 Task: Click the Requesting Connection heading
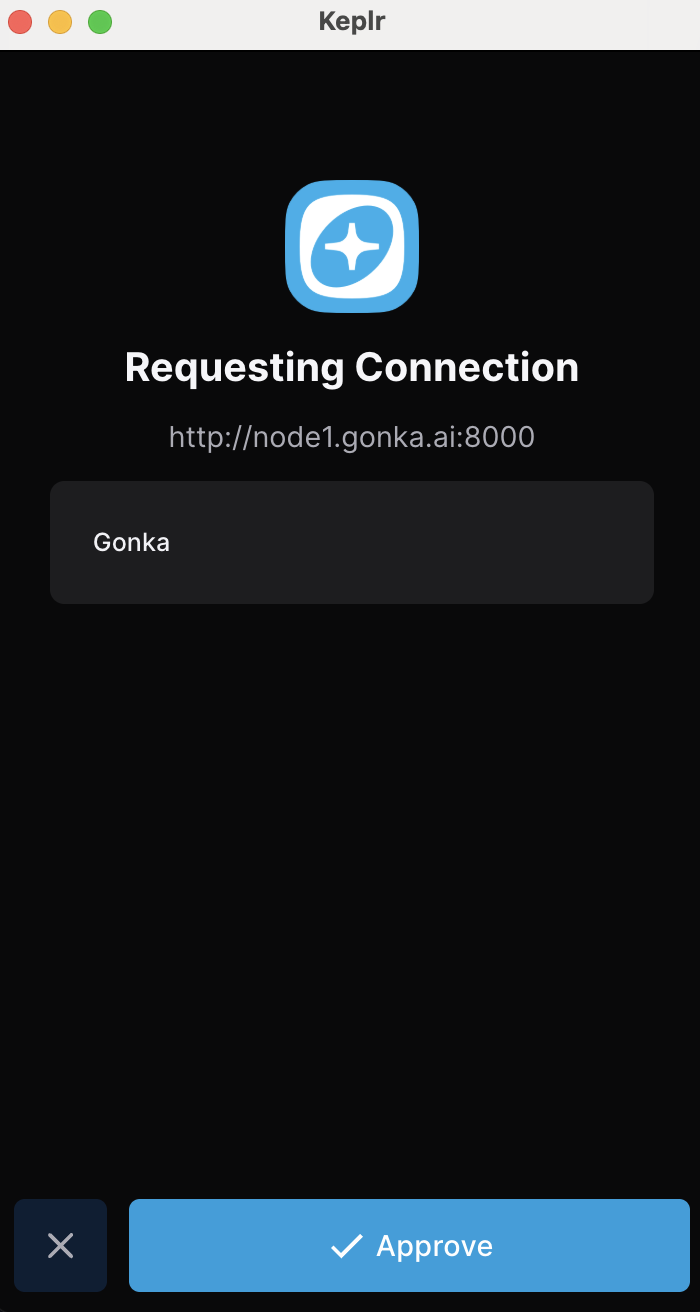[352, 367]
